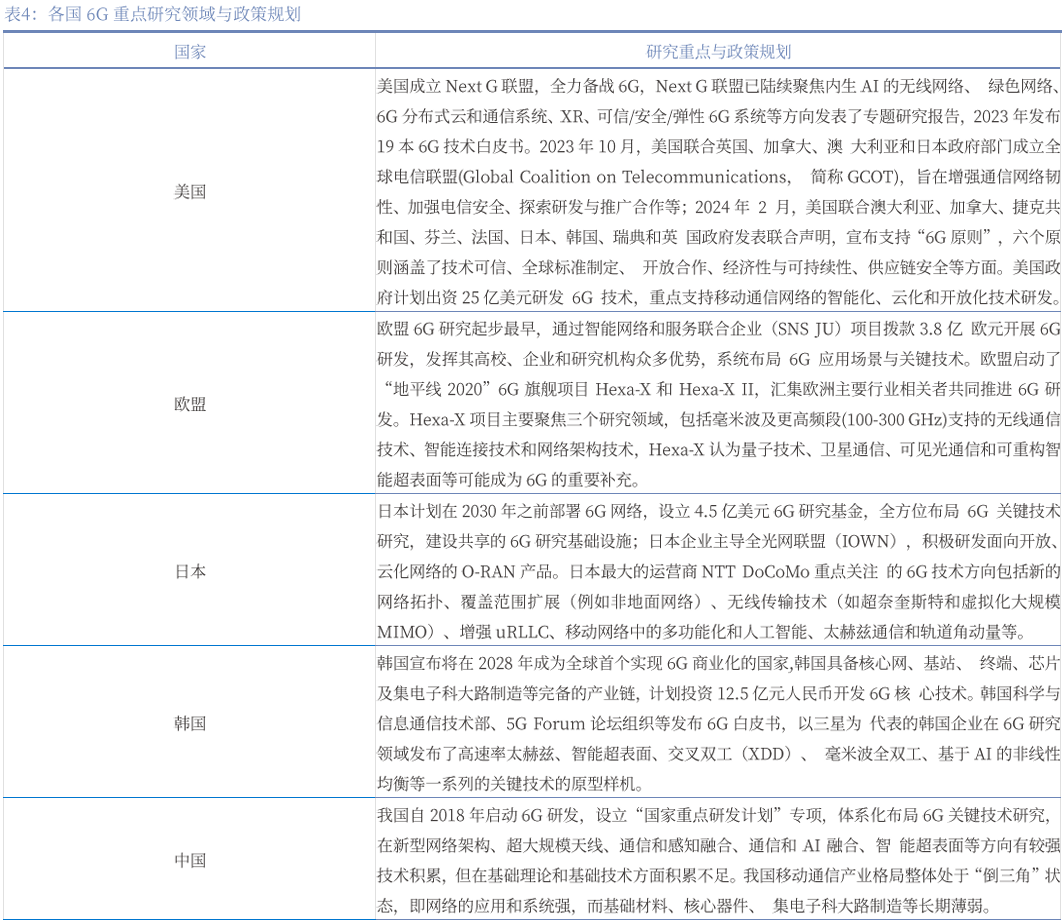Screen dimensions: 1062x921
Task: Click the '研究重点与政策规划' column header
Action: (719, 51)
